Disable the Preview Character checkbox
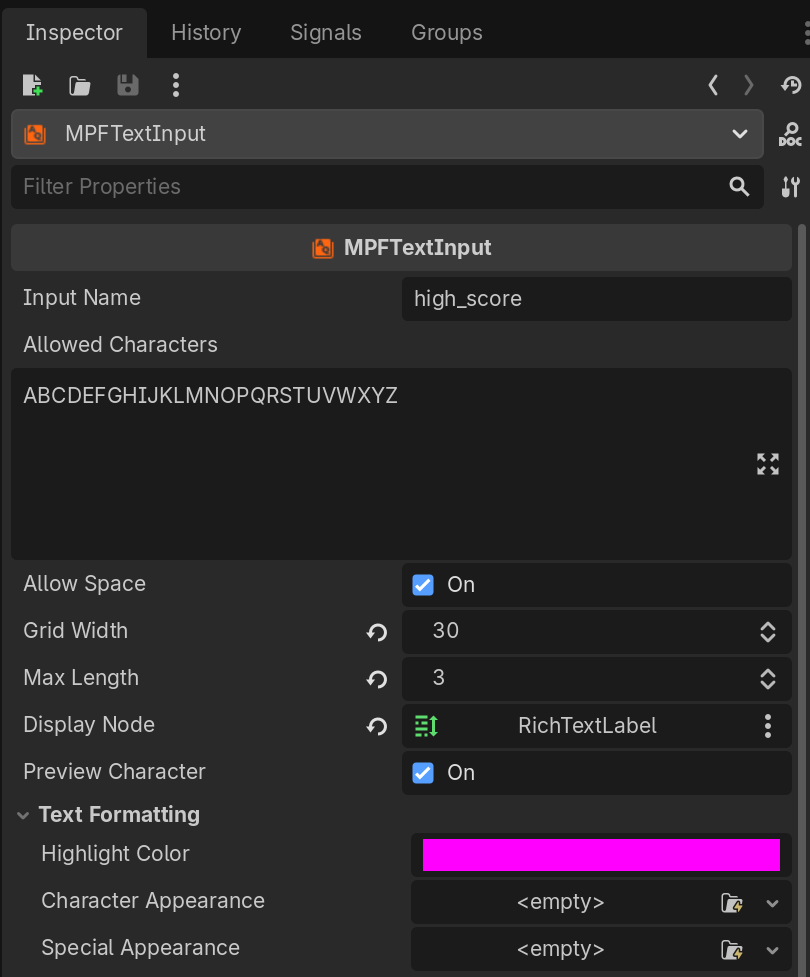This screenshot has width=810, height=977. pyautogui.click(x=423, y=773)
